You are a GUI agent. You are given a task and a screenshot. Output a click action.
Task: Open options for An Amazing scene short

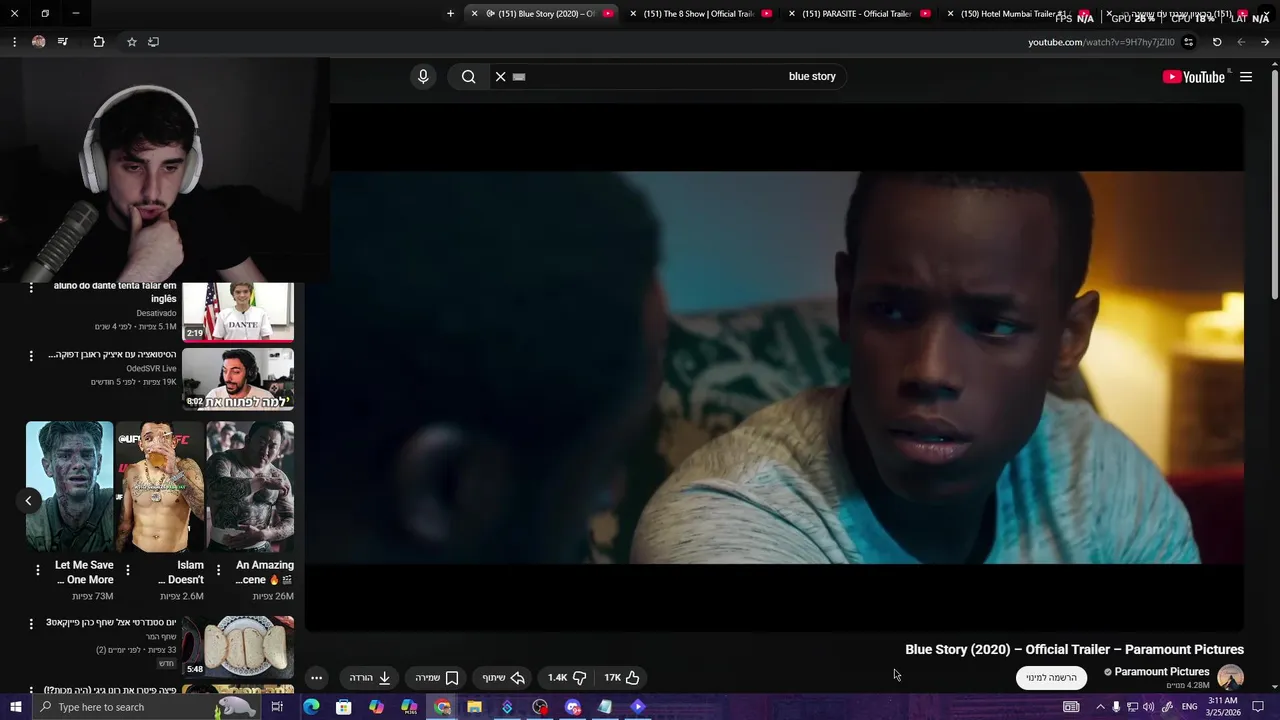coord(218,570)
